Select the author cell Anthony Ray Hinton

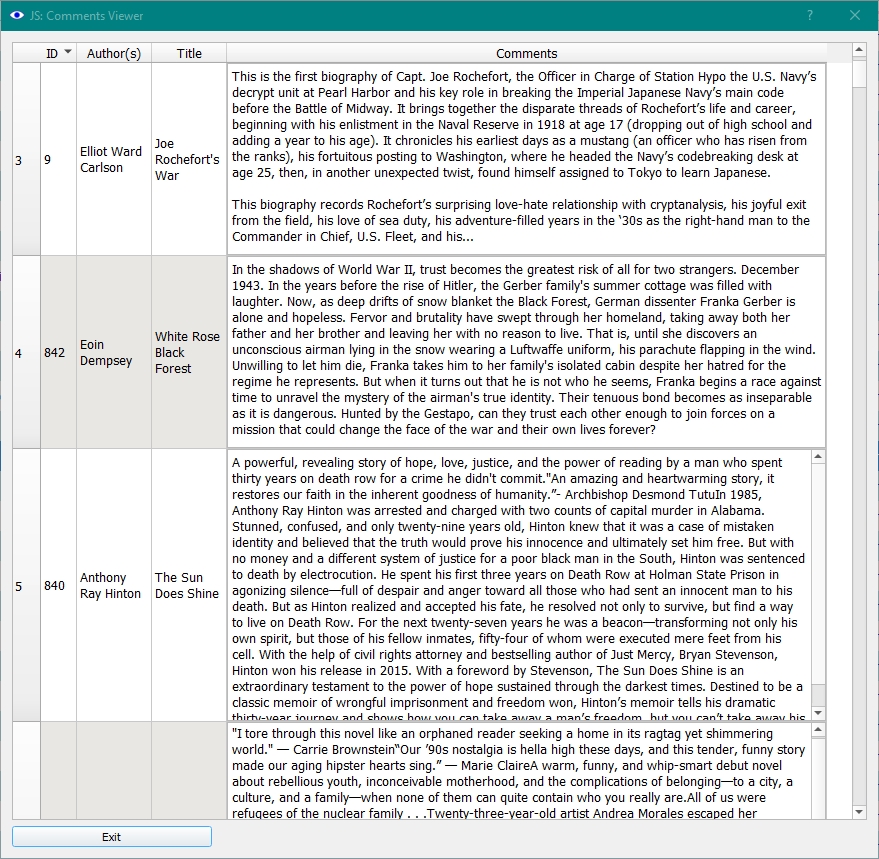(114, 585)
